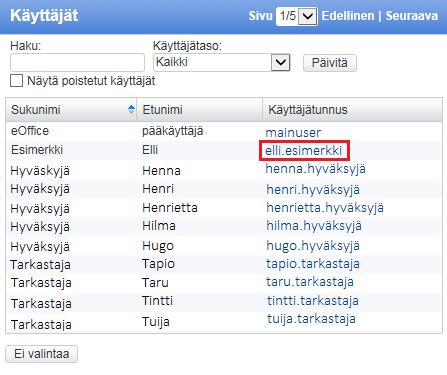Toggle the sort arrow in the Sukunimi header
The height and width of the screenshot is (375, 447).
131,109
